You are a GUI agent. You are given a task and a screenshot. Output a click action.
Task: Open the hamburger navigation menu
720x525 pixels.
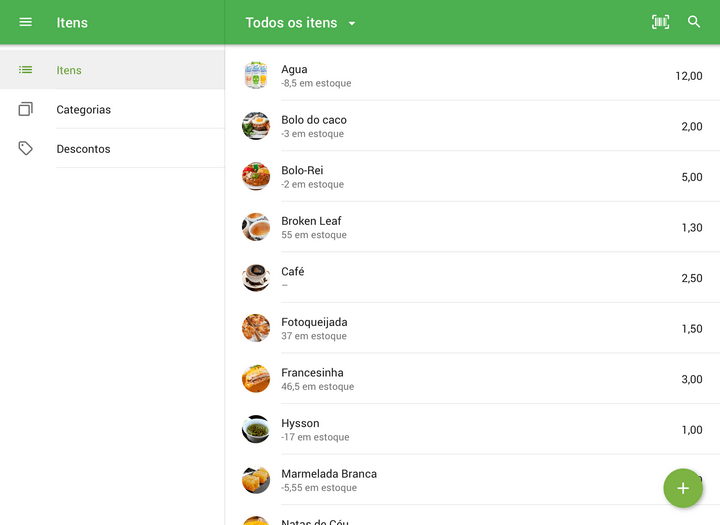pyautogui.click(x=26, y=22)
